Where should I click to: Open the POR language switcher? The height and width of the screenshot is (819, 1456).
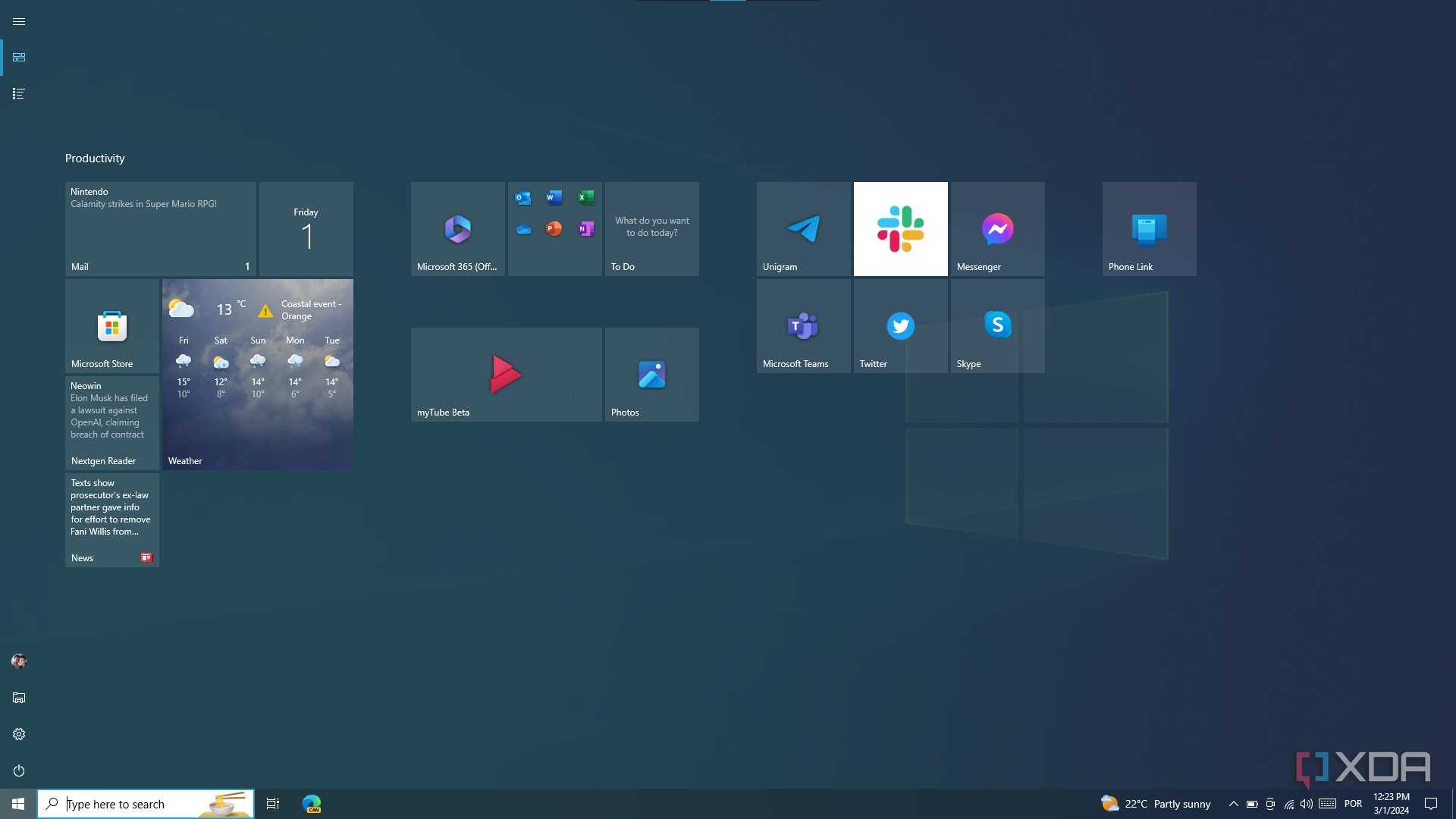(x=1353, y=804)
